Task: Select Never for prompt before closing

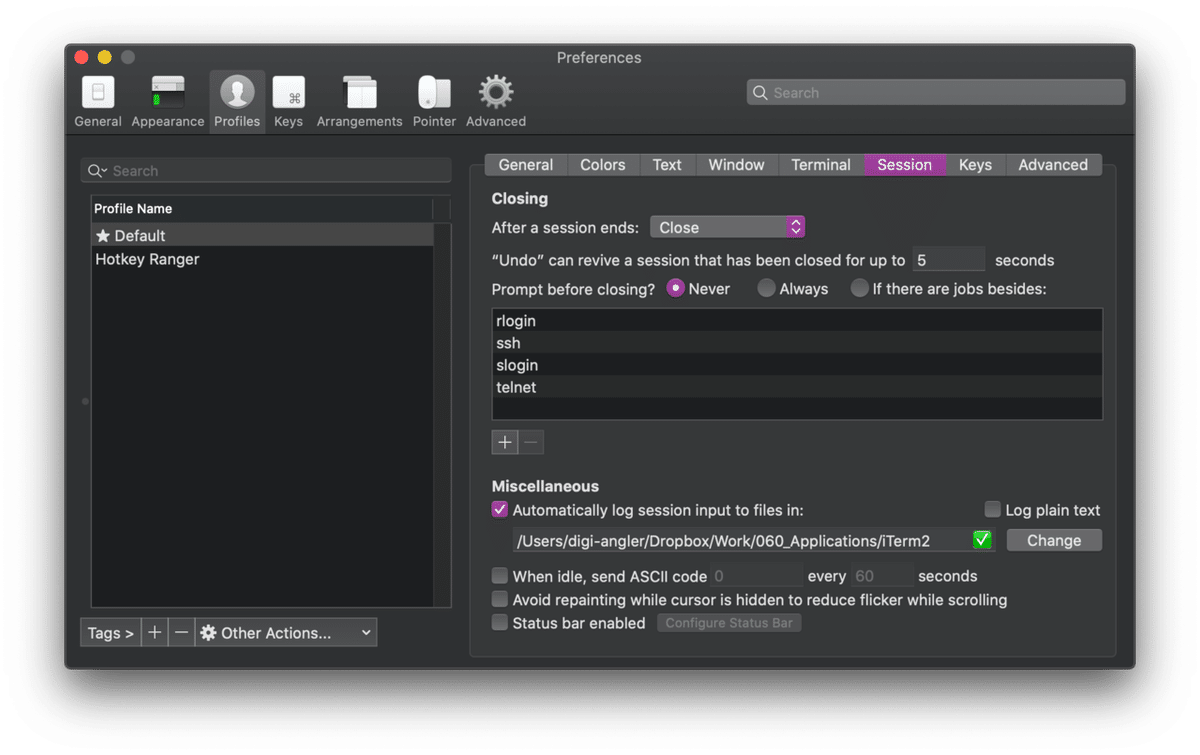Action: [675, 288]
